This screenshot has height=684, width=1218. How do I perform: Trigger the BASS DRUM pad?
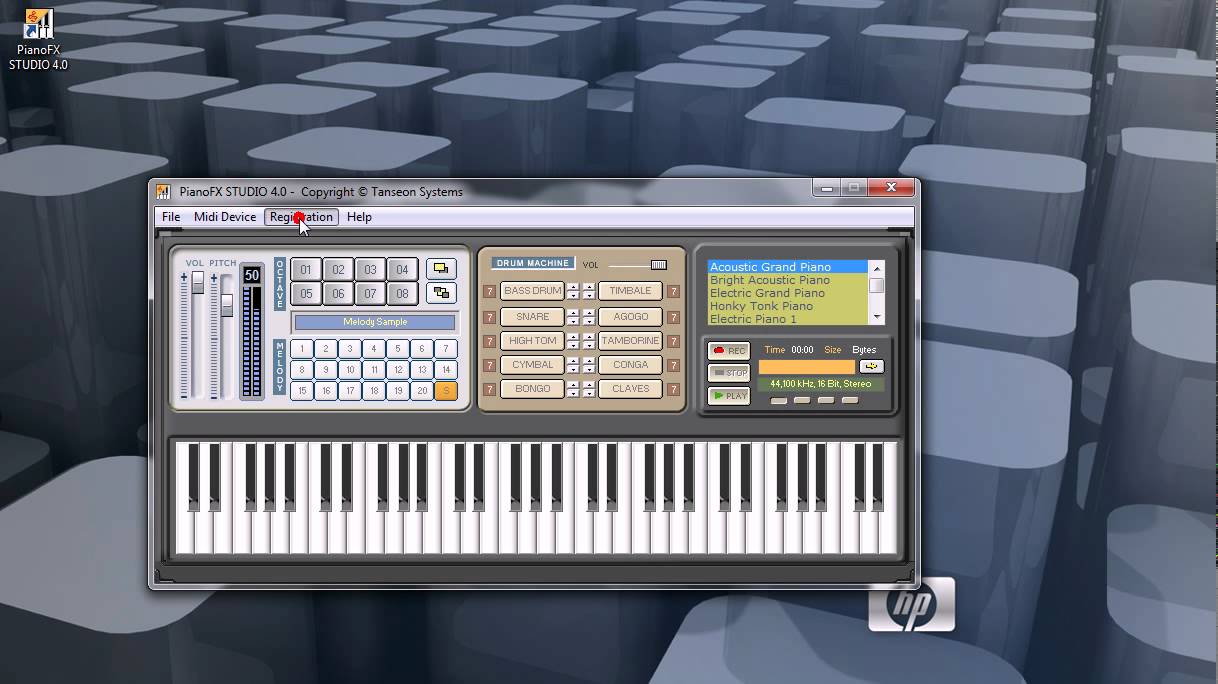532,291
